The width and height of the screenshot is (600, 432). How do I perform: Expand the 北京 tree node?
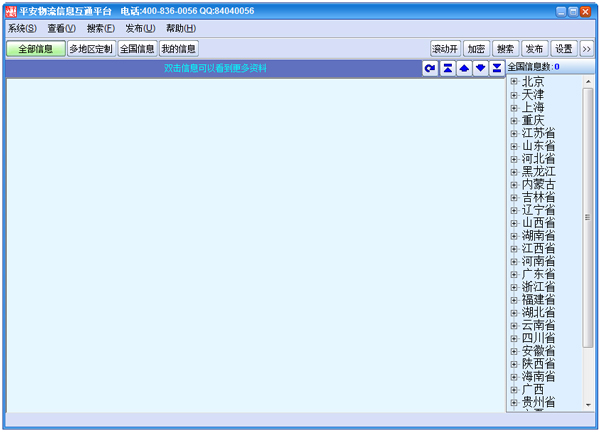(x=514, y=82)
